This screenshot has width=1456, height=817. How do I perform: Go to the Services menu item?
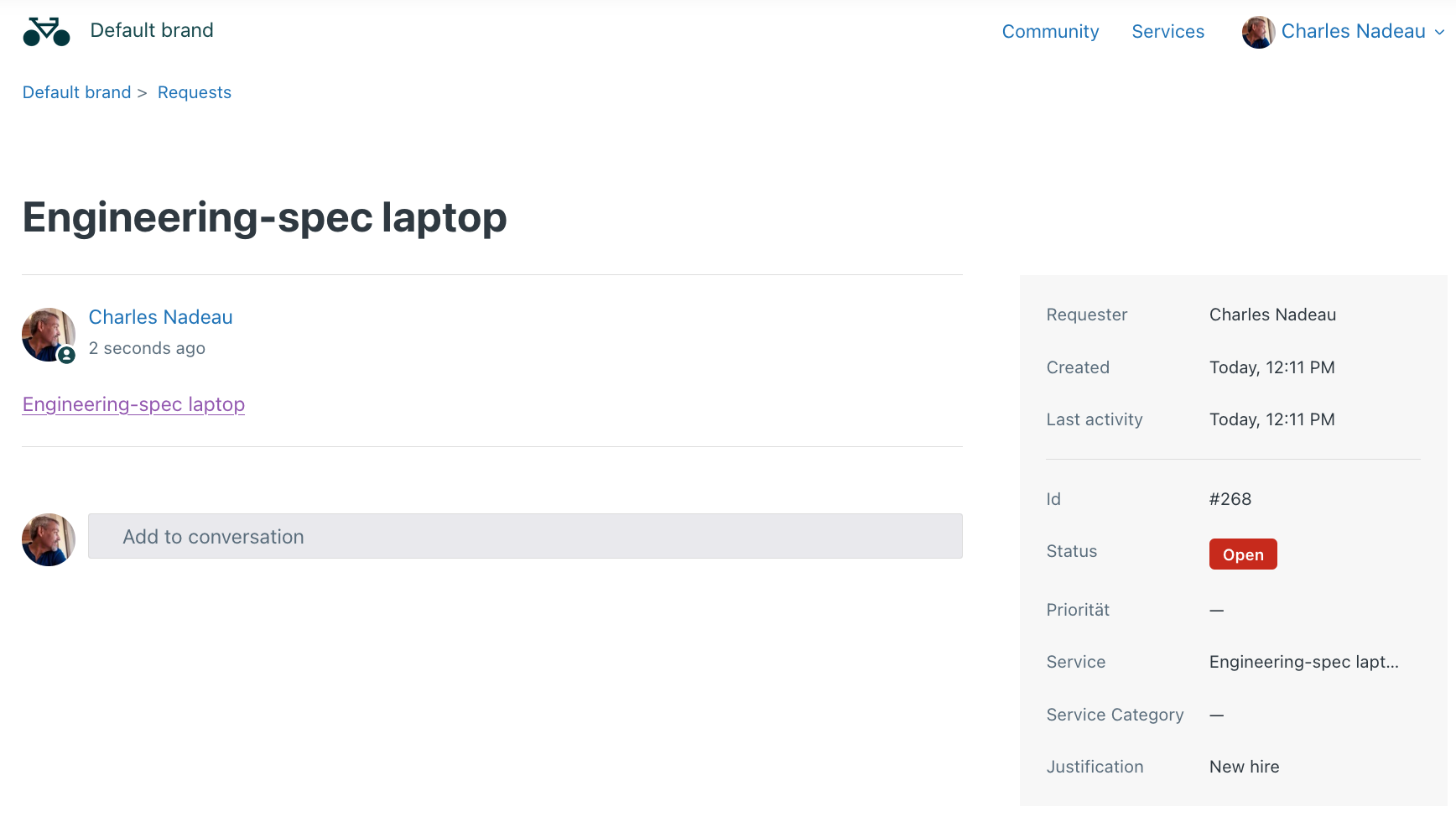click(1167, 32)
